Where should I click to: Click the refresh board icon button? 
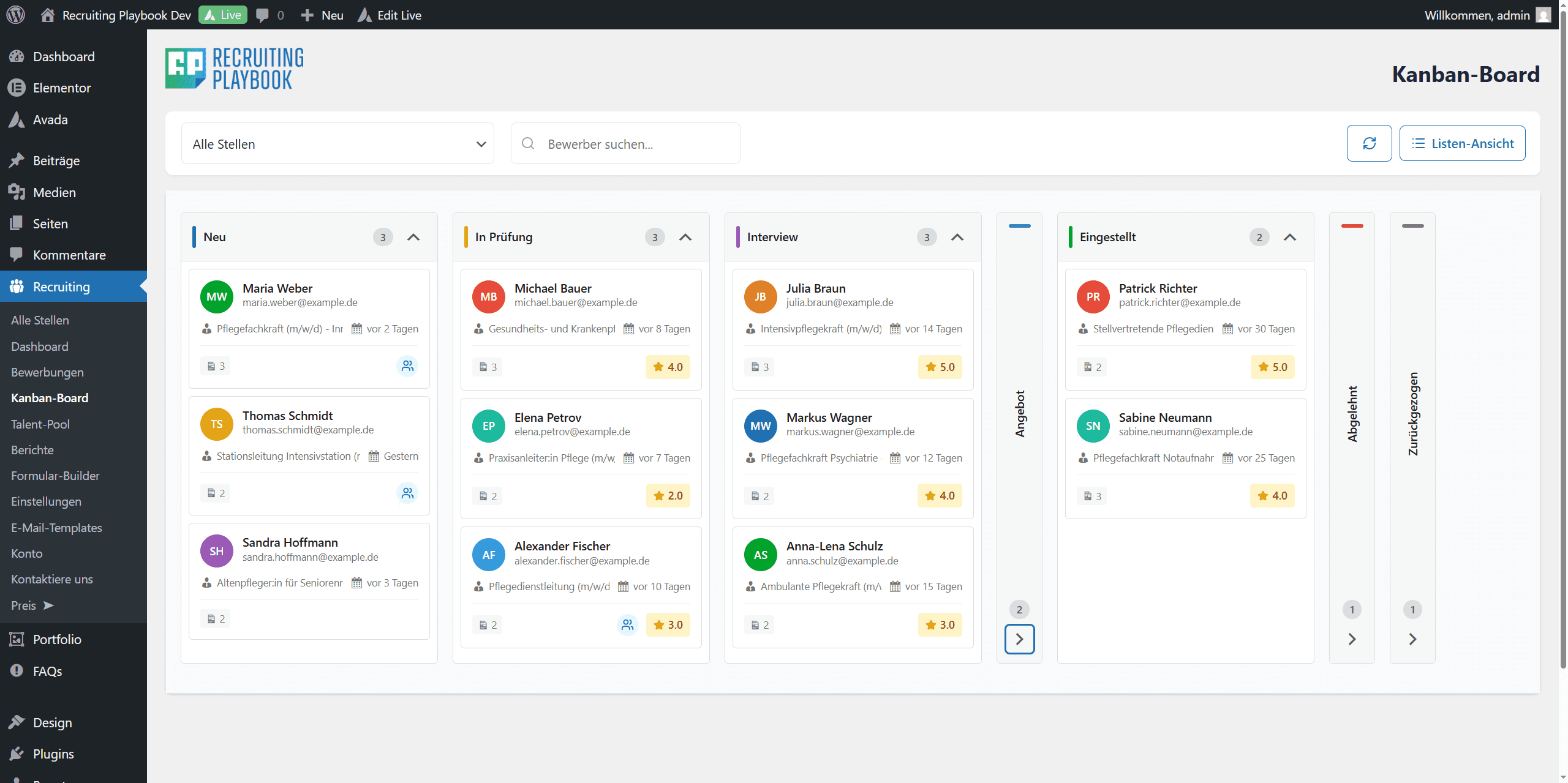[1369, 143]
